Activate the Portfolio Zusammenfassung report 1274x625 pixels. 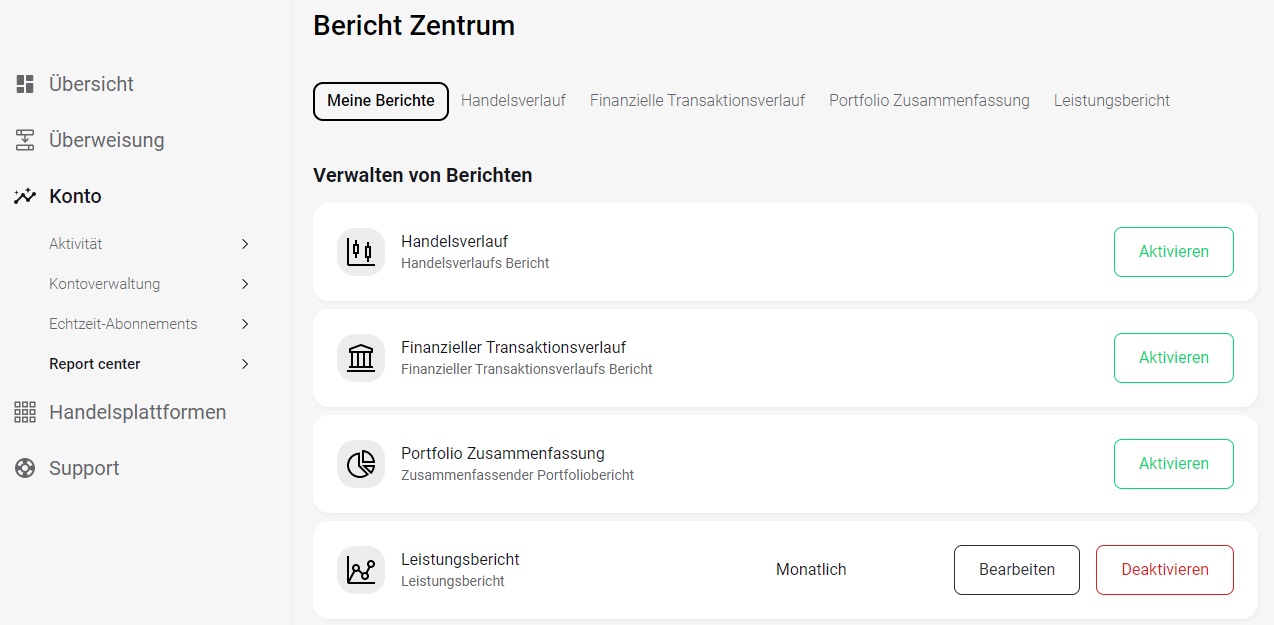pyautogui.click(x=1173, y=464)
